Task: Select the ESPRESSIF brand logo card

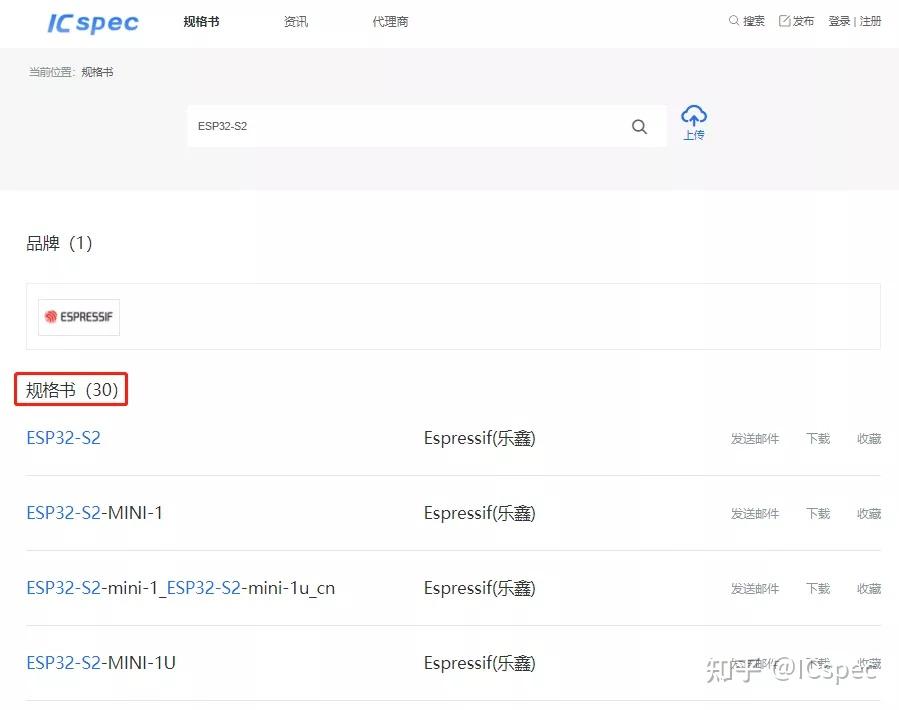Action: pos(78,317)
